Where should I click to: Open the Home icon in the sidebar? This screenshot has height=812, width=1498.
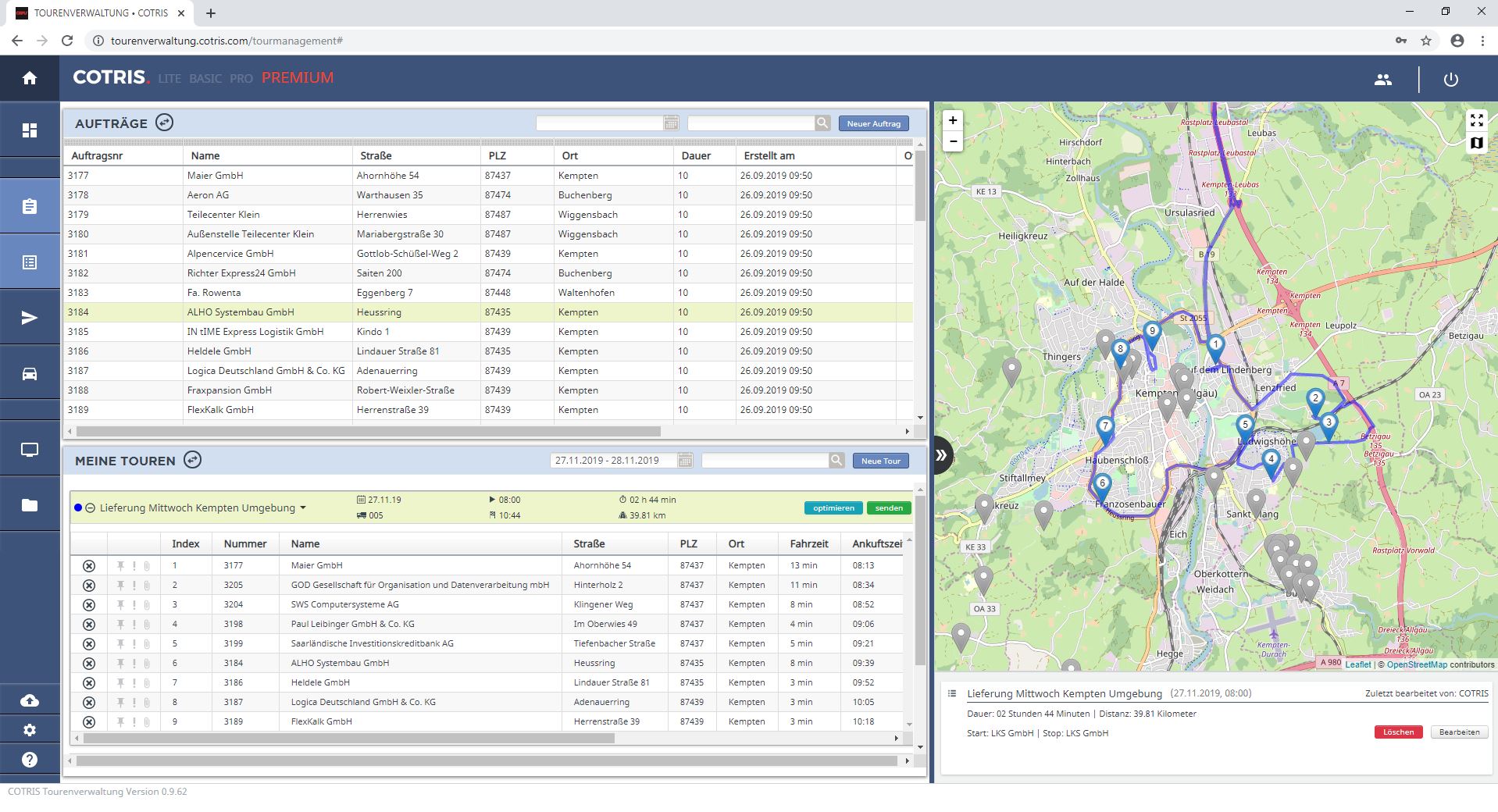(30, 78)
